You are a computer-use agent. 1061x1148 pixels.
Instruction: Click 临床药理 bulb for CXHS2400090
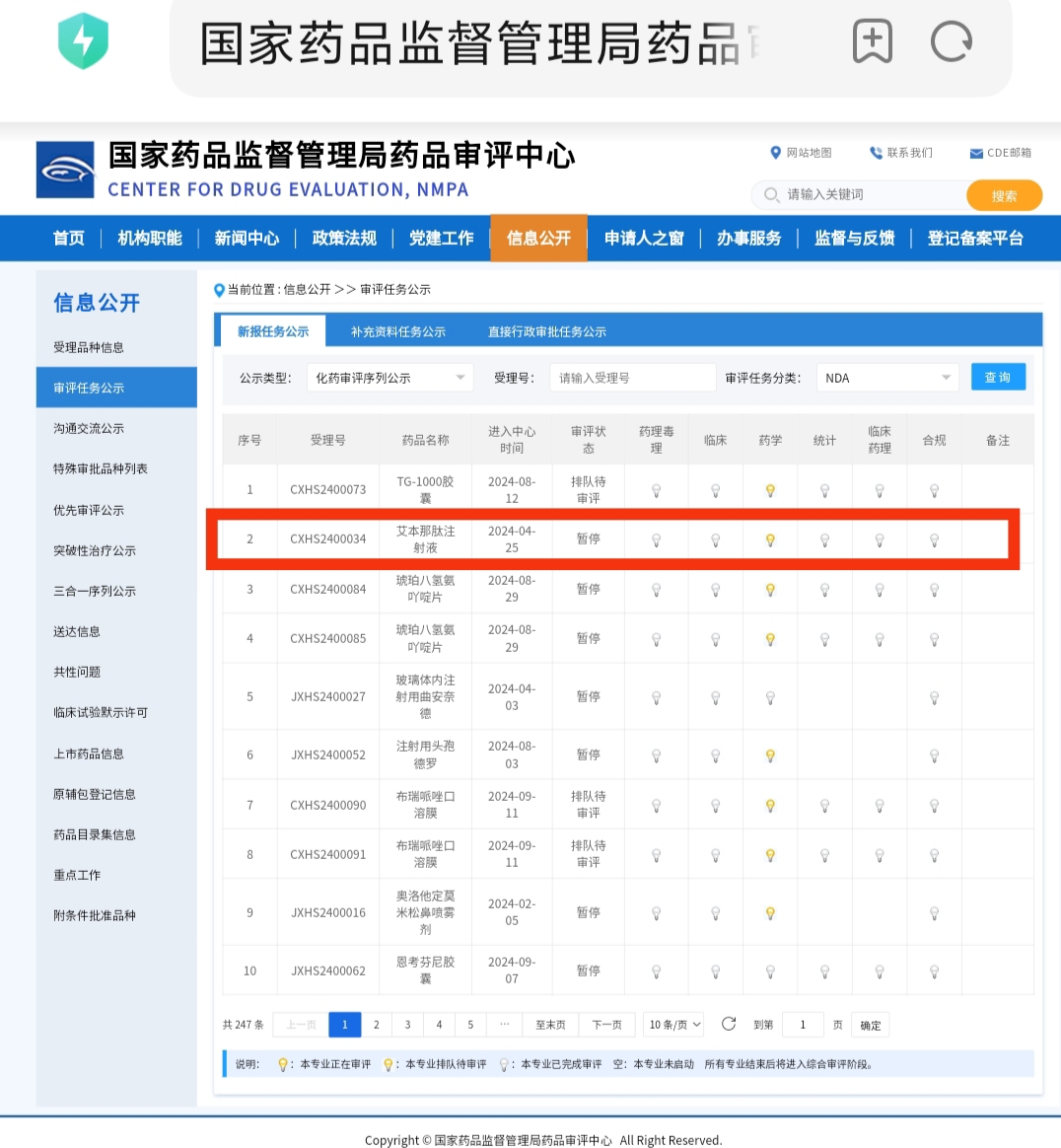pos(880,806)
